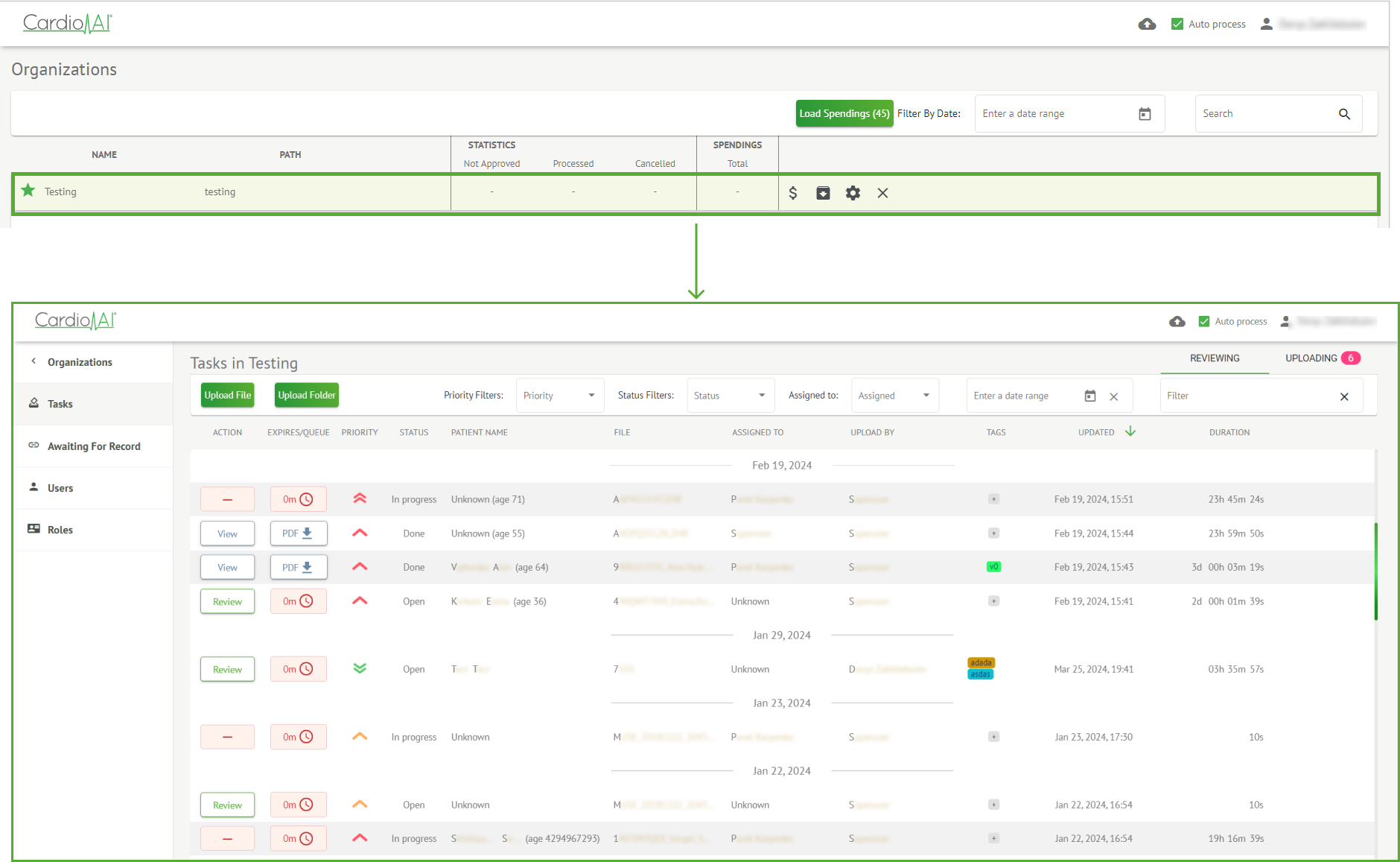The height and width of the screenshot is (862, 1400).
Task: Click the Updated column sort arrow
Action: coord(1130,431)
